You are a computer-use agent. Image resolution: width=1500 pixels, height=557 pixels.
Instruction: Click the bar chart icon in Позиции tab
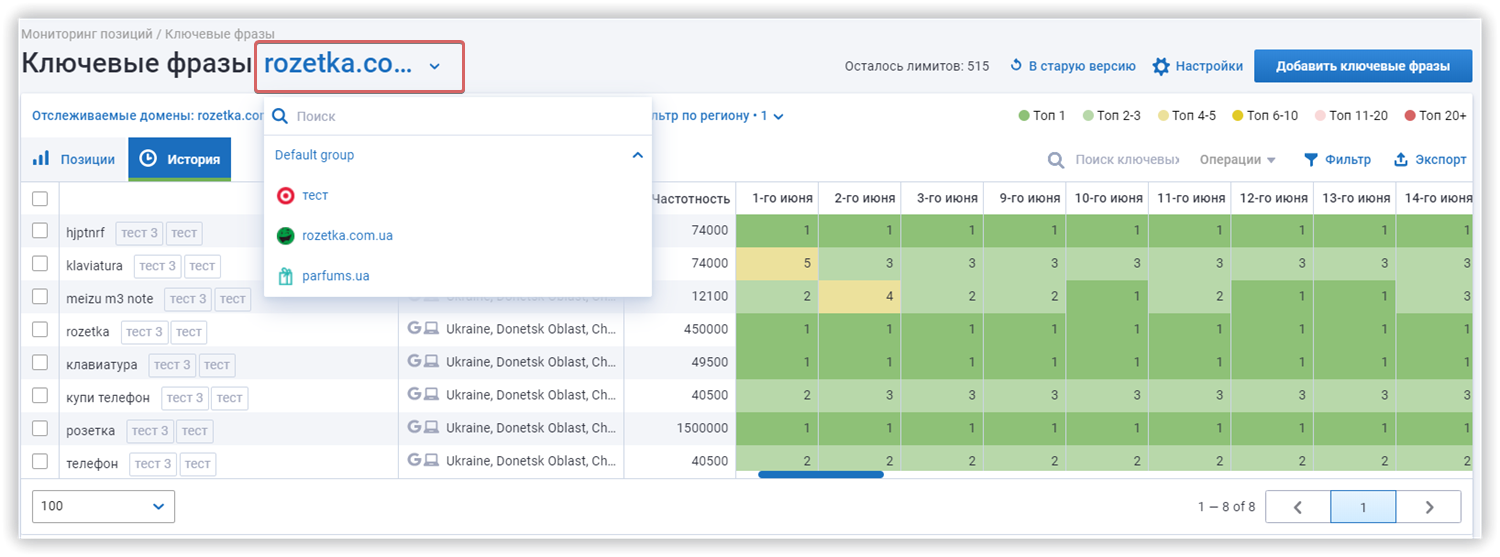coord(41,158)
